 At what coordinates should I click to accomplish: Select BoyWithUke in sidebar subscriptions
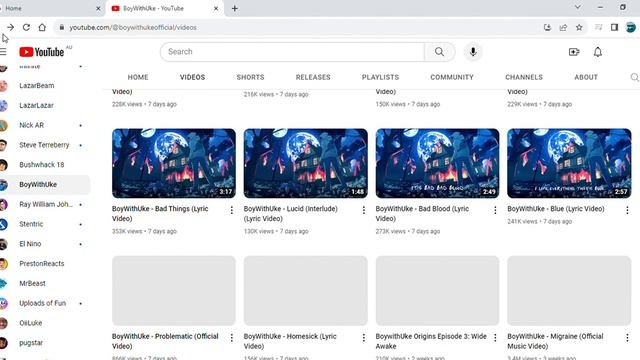[x=45, y=184]
